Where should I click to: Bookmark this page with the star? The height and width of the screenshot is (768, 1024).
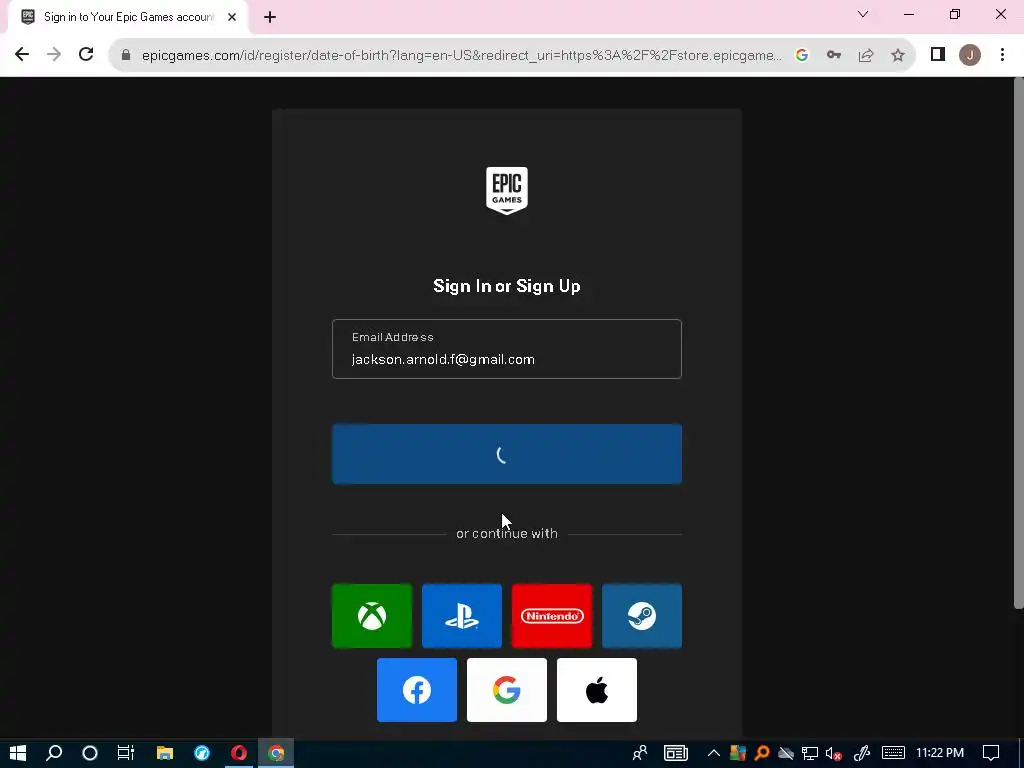click(x=898, y=56)
